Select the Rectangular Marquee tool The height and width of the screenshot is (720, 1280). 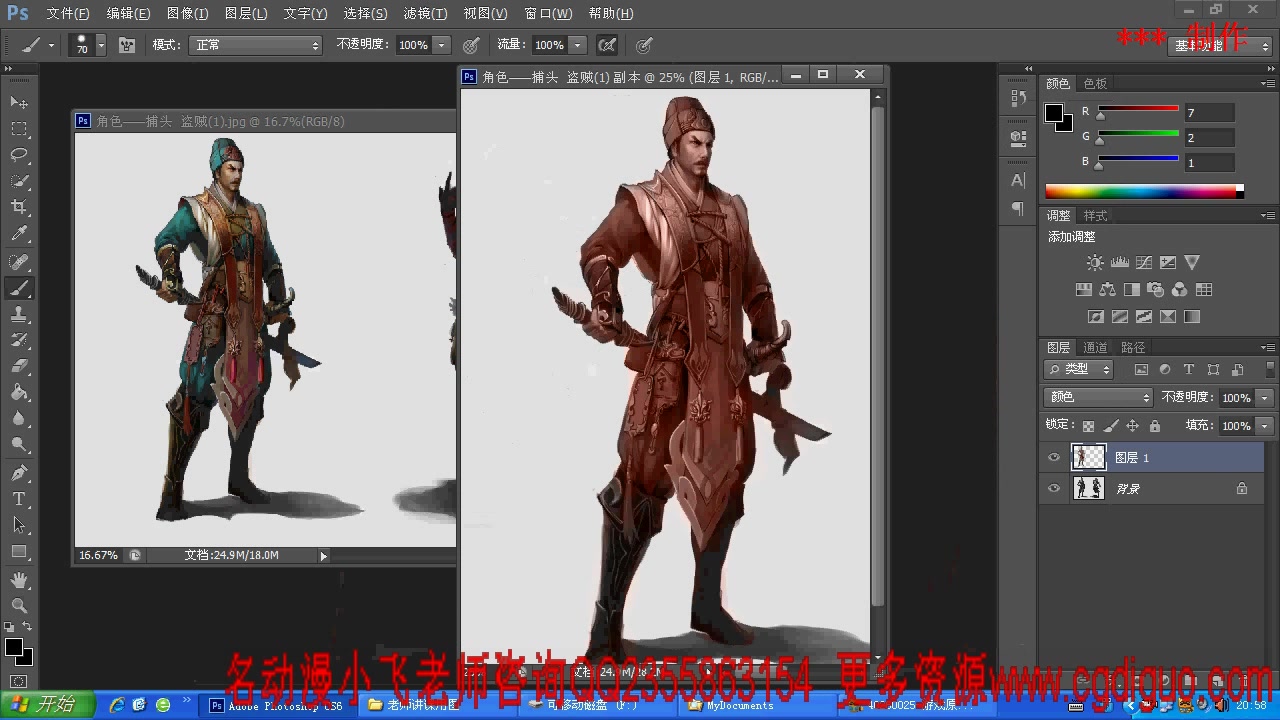tap(19, 129)
